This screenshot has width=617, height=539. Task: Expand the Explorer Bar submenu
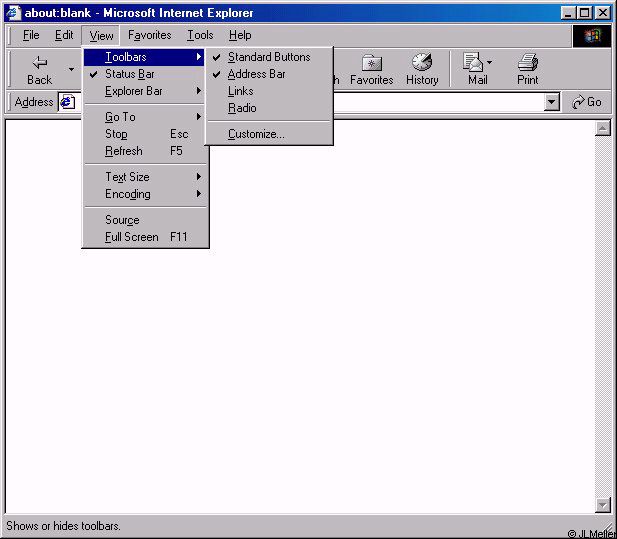point(145,91)
